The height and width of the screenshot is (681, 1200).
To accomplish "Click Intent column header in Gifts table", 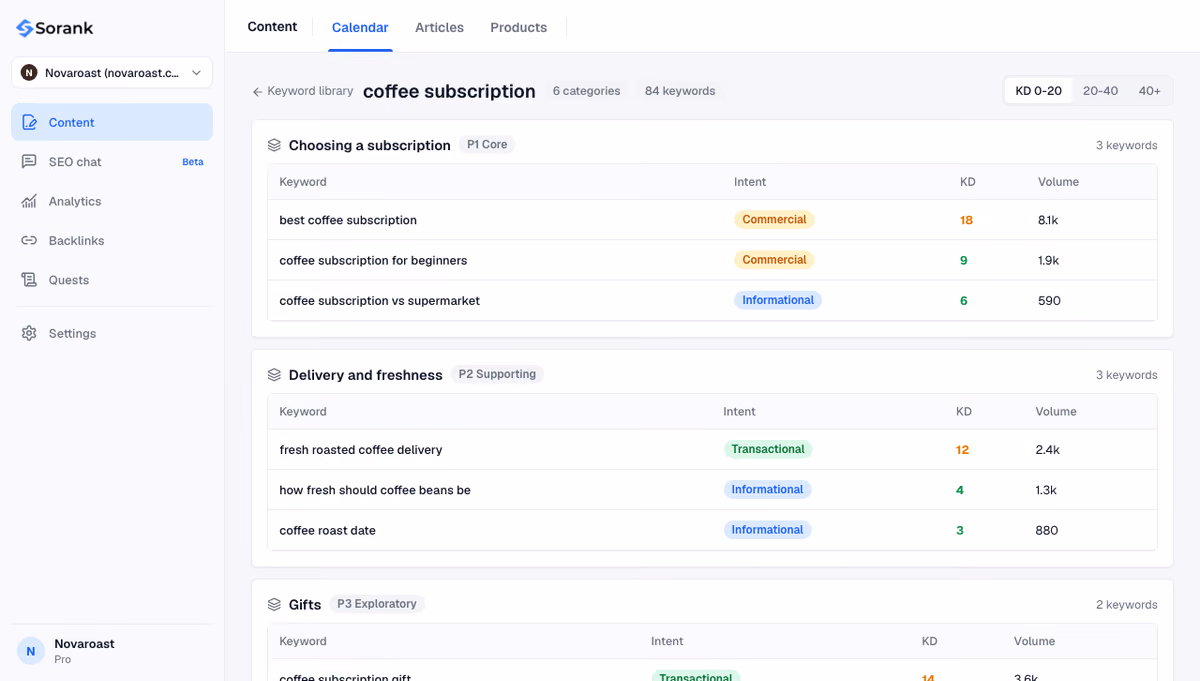I will point(667,641).
